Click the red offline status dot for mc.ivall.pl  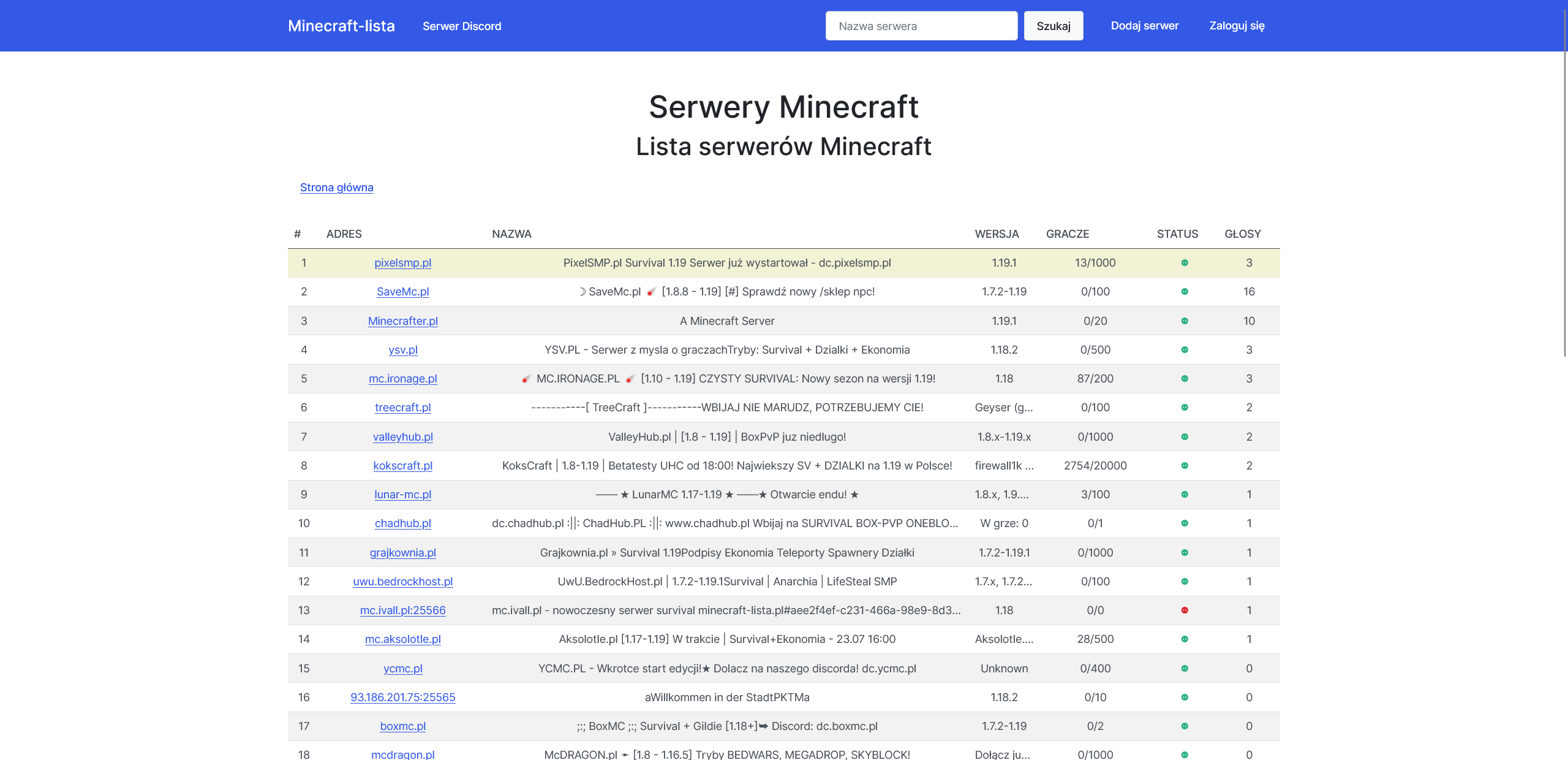[x=1185, y=610]
